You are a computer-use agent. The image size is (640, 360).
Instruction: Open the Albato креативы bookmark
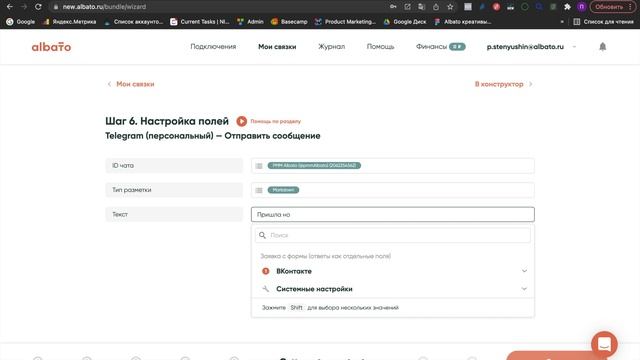click(x=462, y=22)
